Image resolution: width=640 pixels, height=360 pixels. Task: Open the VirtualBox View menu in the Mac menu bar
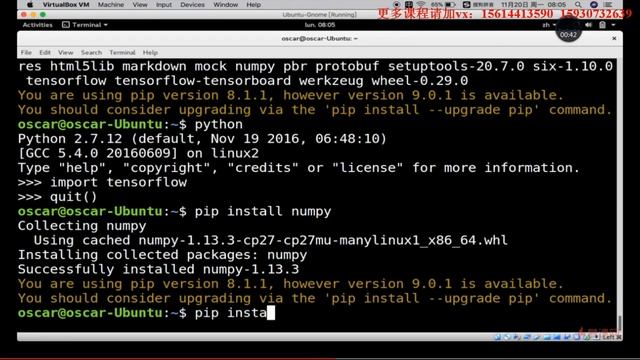[140, 4]
